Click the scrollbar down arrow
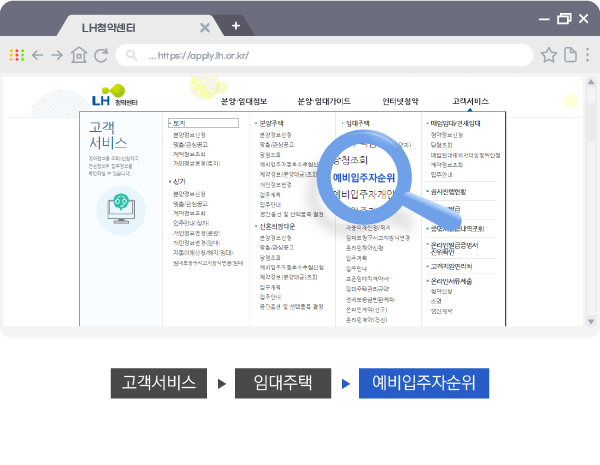Image resolution: width=600 pixels, height=465 pixels. (591, 321)
